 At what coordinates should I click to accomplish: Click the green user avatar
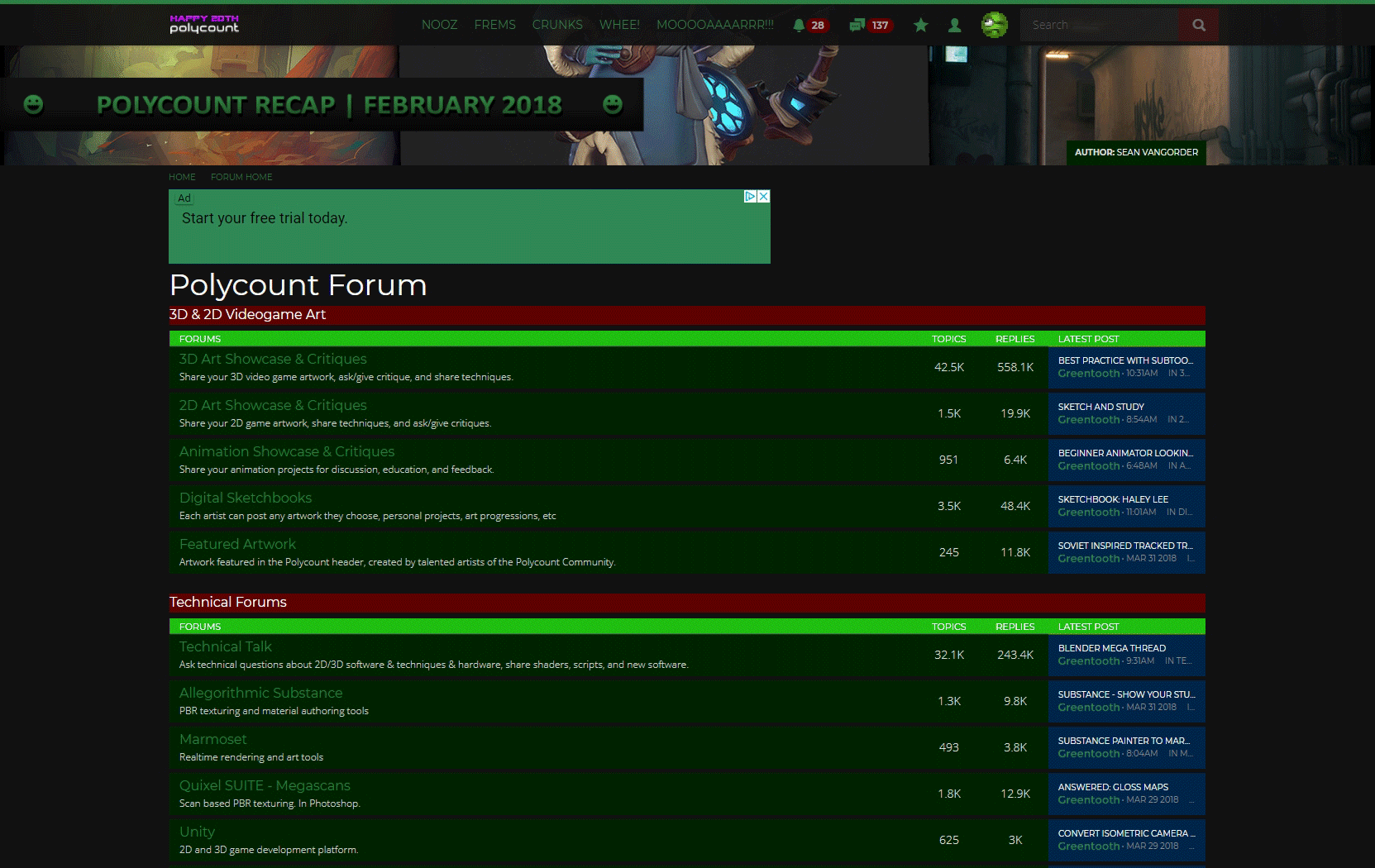(995, 25)
